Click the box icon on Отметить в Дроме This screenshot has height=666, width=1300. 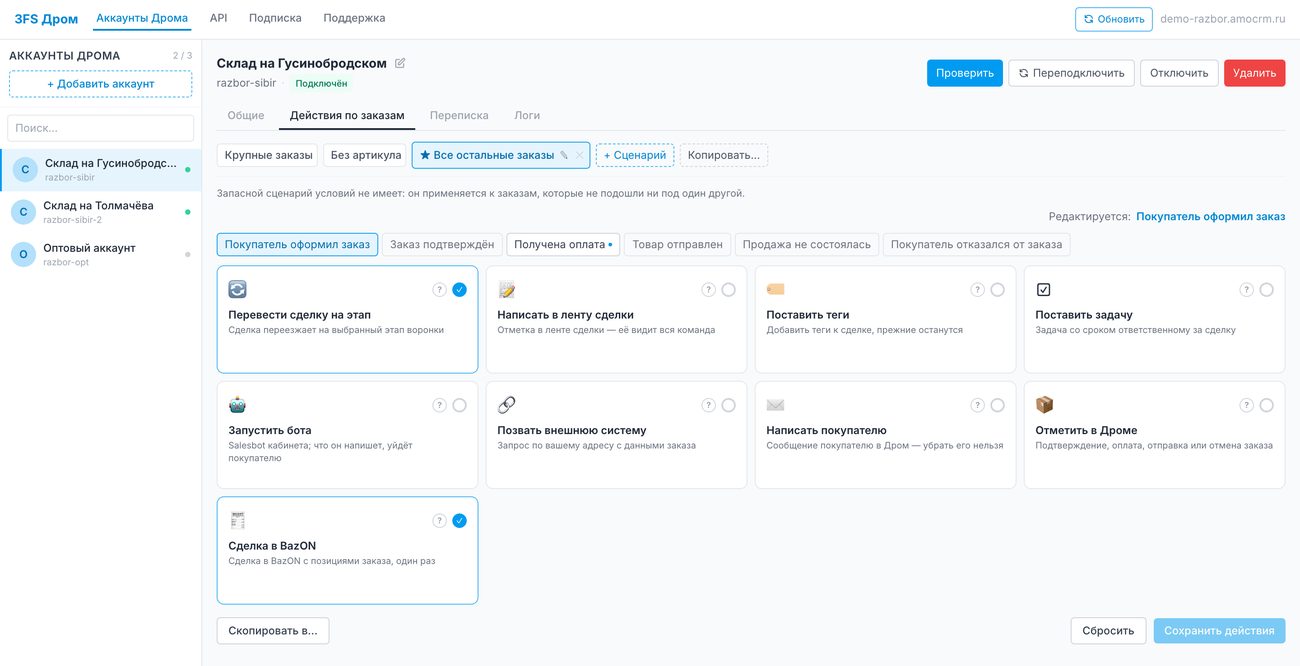1044,405
